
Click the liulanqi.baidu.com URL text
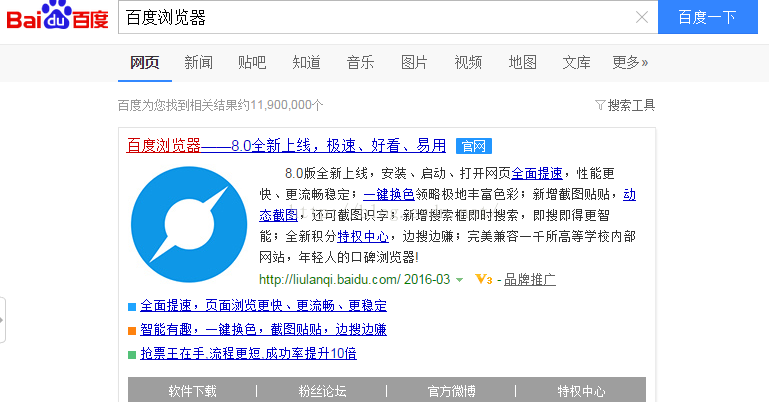coord(330,279)
